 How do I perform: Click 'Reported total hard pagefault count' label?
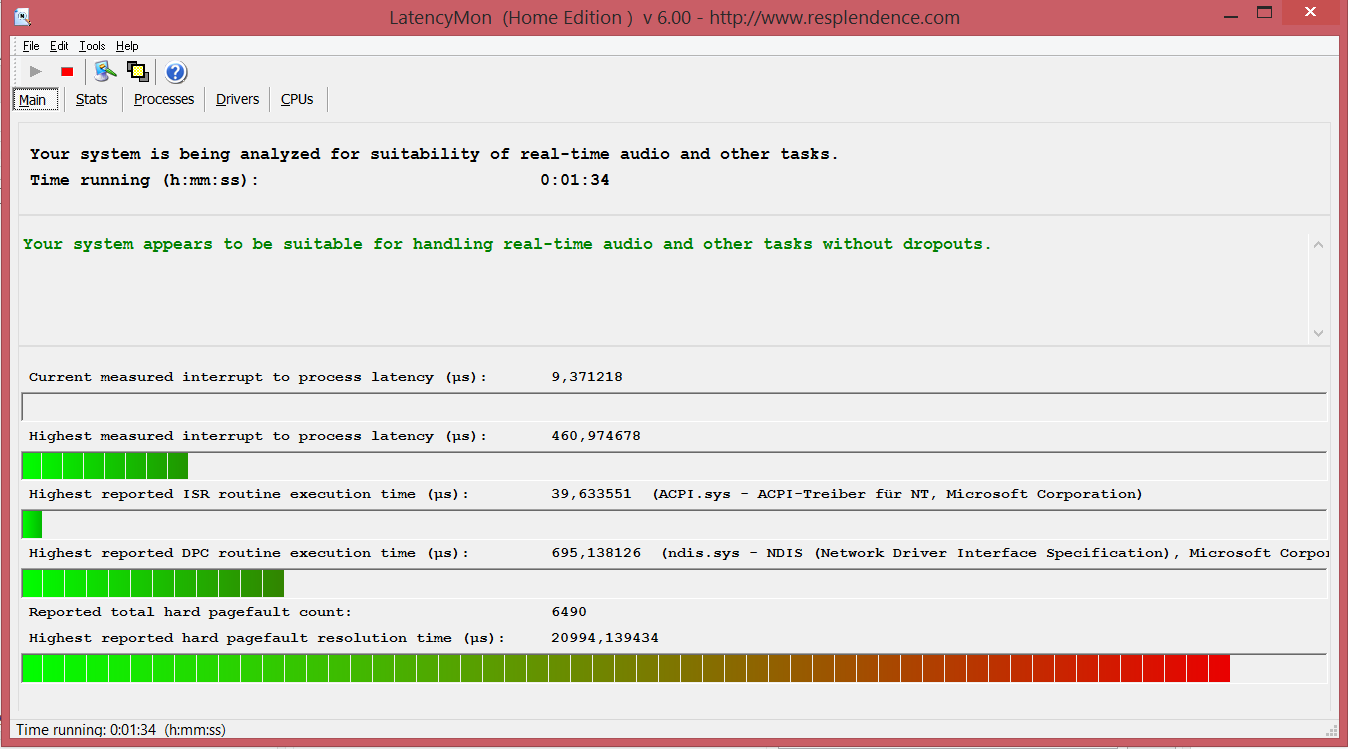click(190, 612)
